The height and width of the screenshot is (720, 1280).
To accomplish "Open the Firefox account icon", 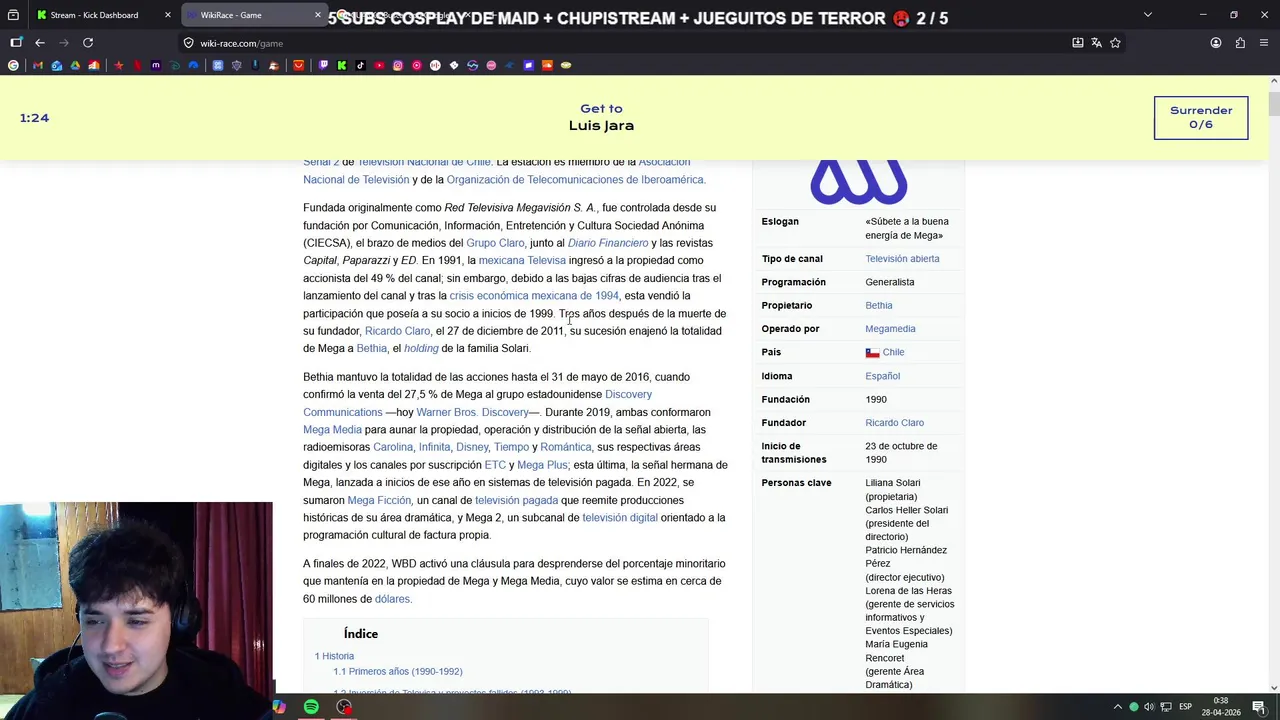I will click(1216, 43).
